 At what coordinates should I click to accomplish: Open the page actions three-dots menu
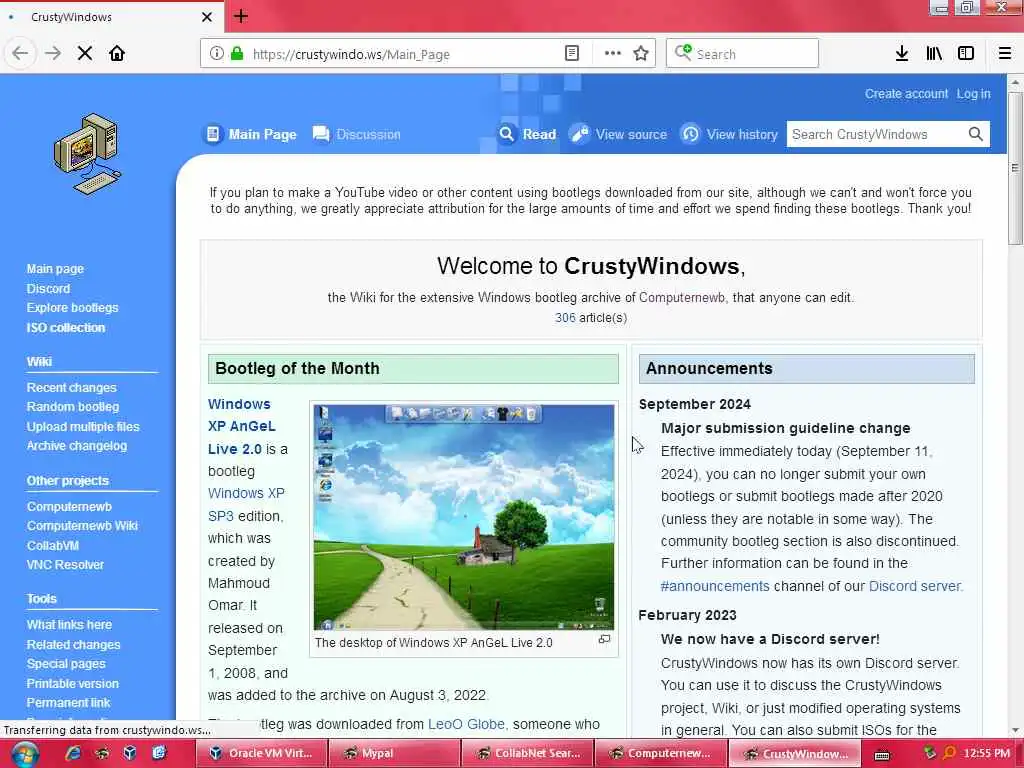pyautogui.click(x=613, y=54)
